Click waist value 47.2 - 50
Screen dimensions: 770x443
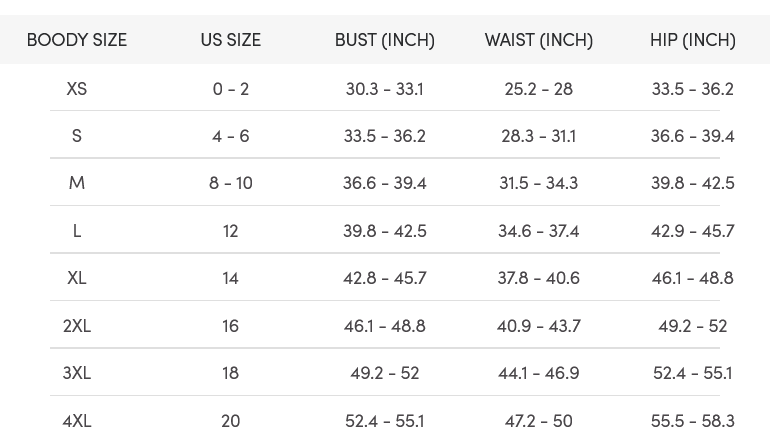click(539, 421)
